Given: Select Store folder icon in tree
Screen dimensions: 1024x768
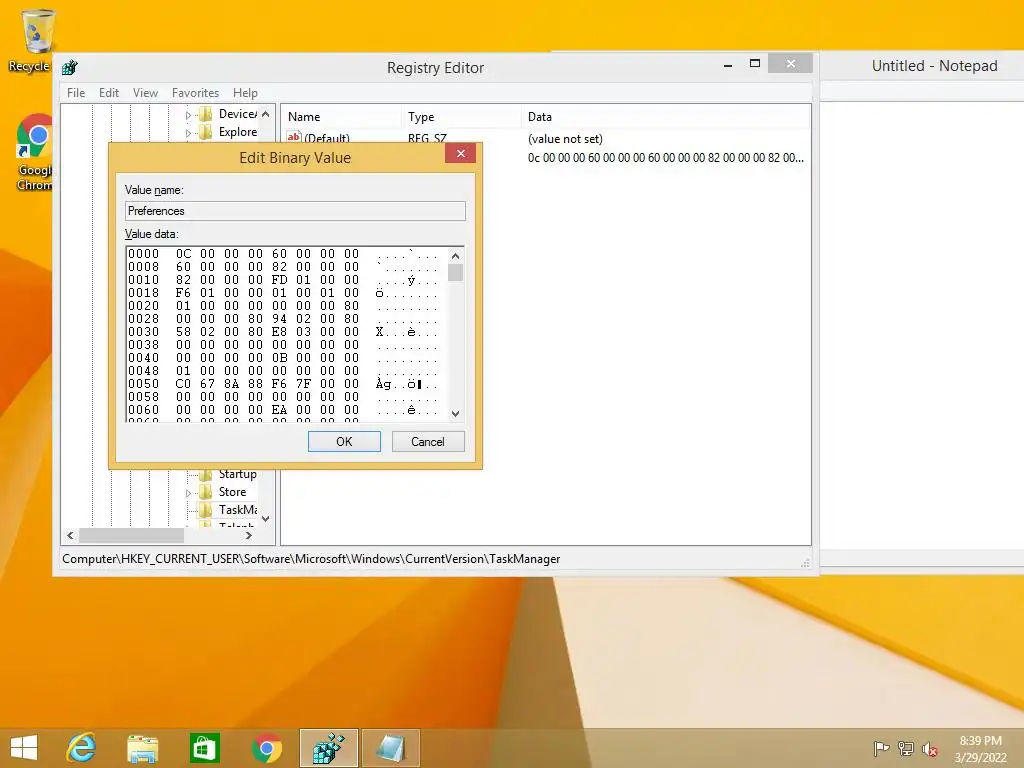Looking at the screenshot, I should (x=206, y=492).
